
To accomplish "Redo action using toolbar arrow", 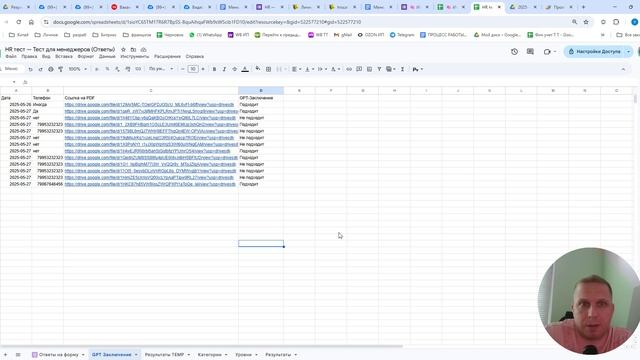I will pyautogui.click(x=40, y=69).
